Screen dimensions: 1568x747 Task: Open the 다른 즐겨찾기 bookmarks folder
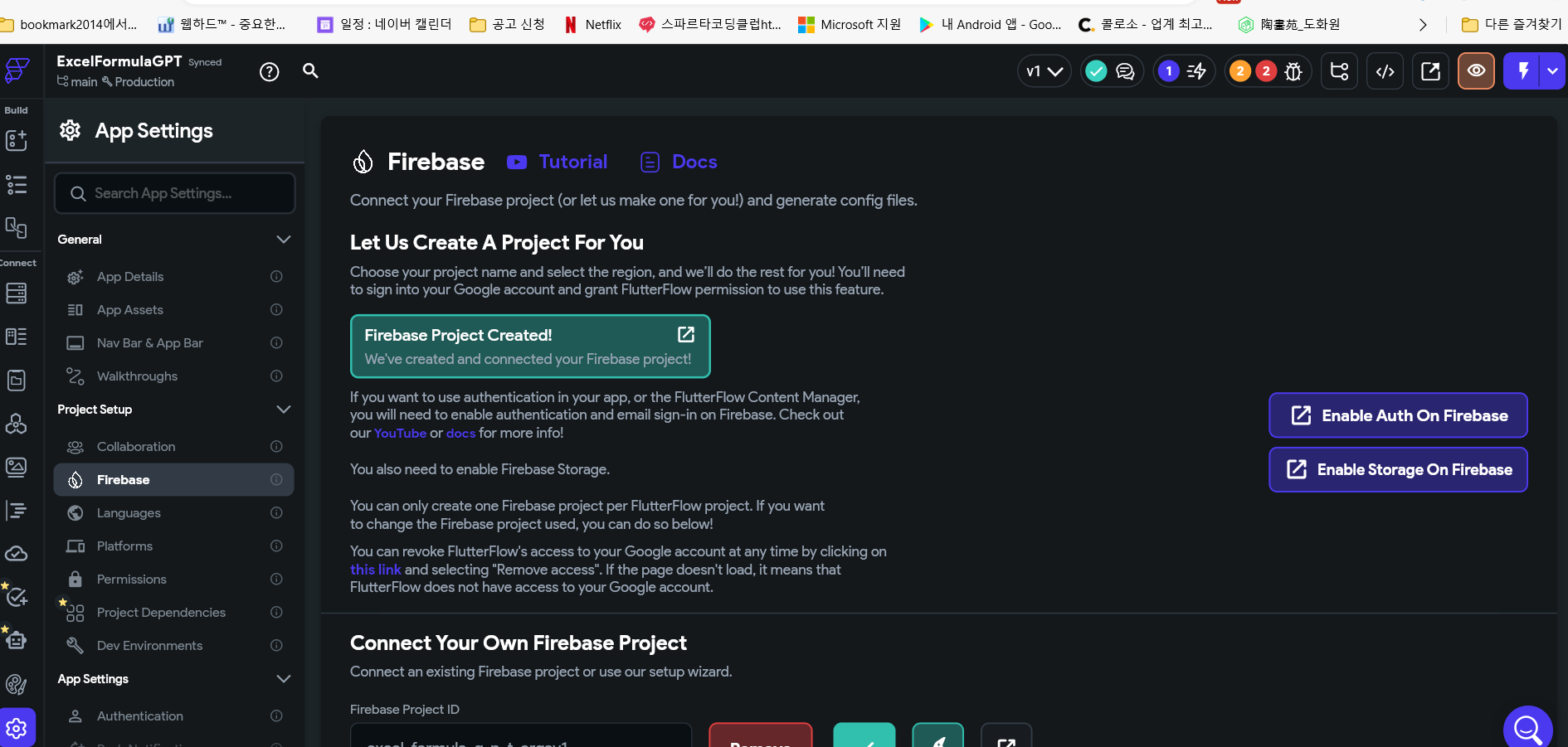point(1512,25)
